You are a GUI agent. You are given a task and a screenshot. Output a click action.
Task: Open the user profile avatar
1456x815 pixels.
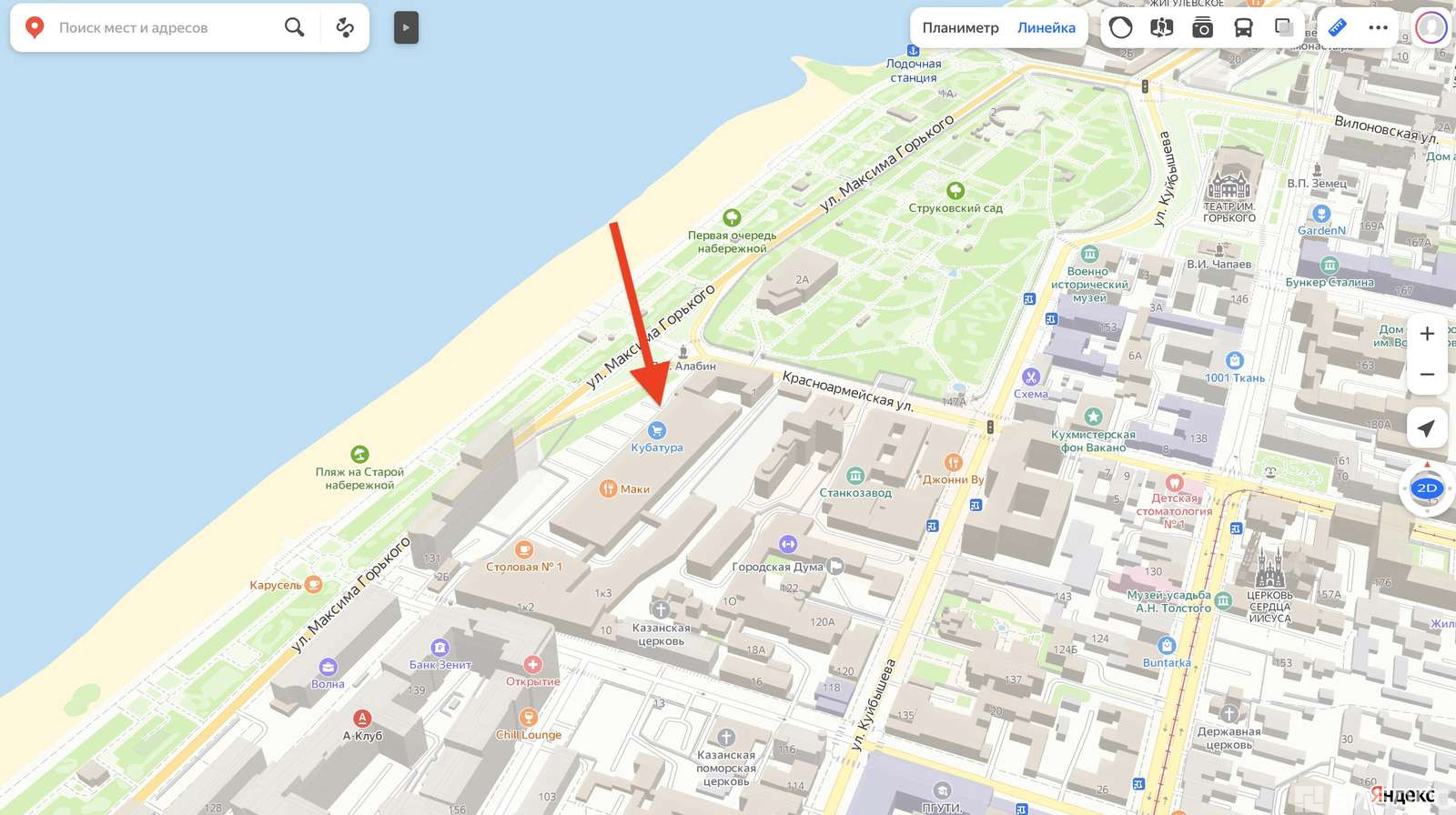[1431, 27]
